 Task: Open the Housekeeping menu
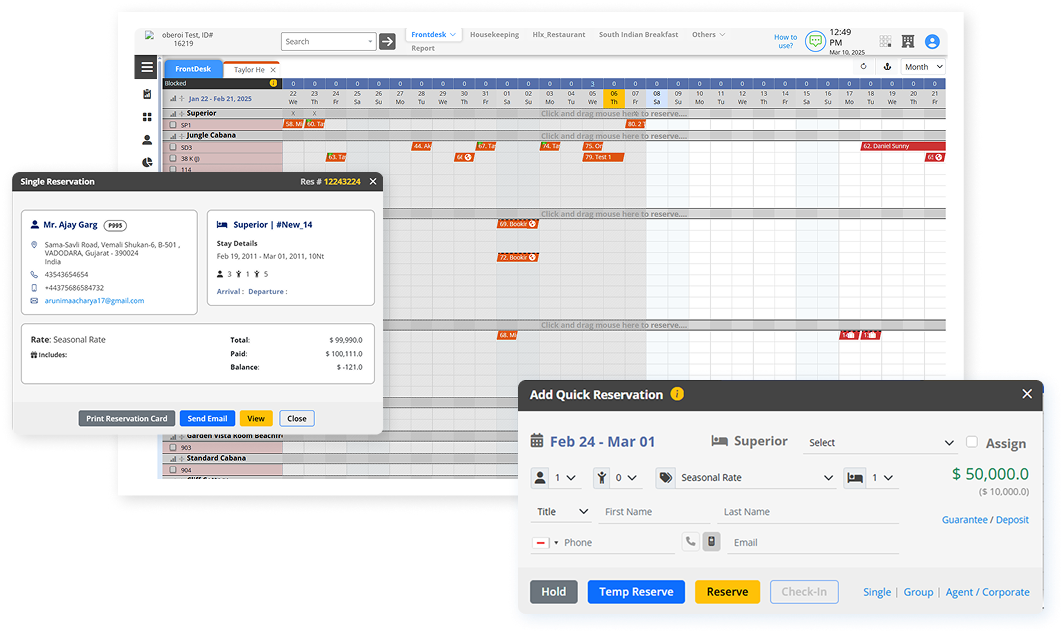pyautogui.click(x=494, y=35)
